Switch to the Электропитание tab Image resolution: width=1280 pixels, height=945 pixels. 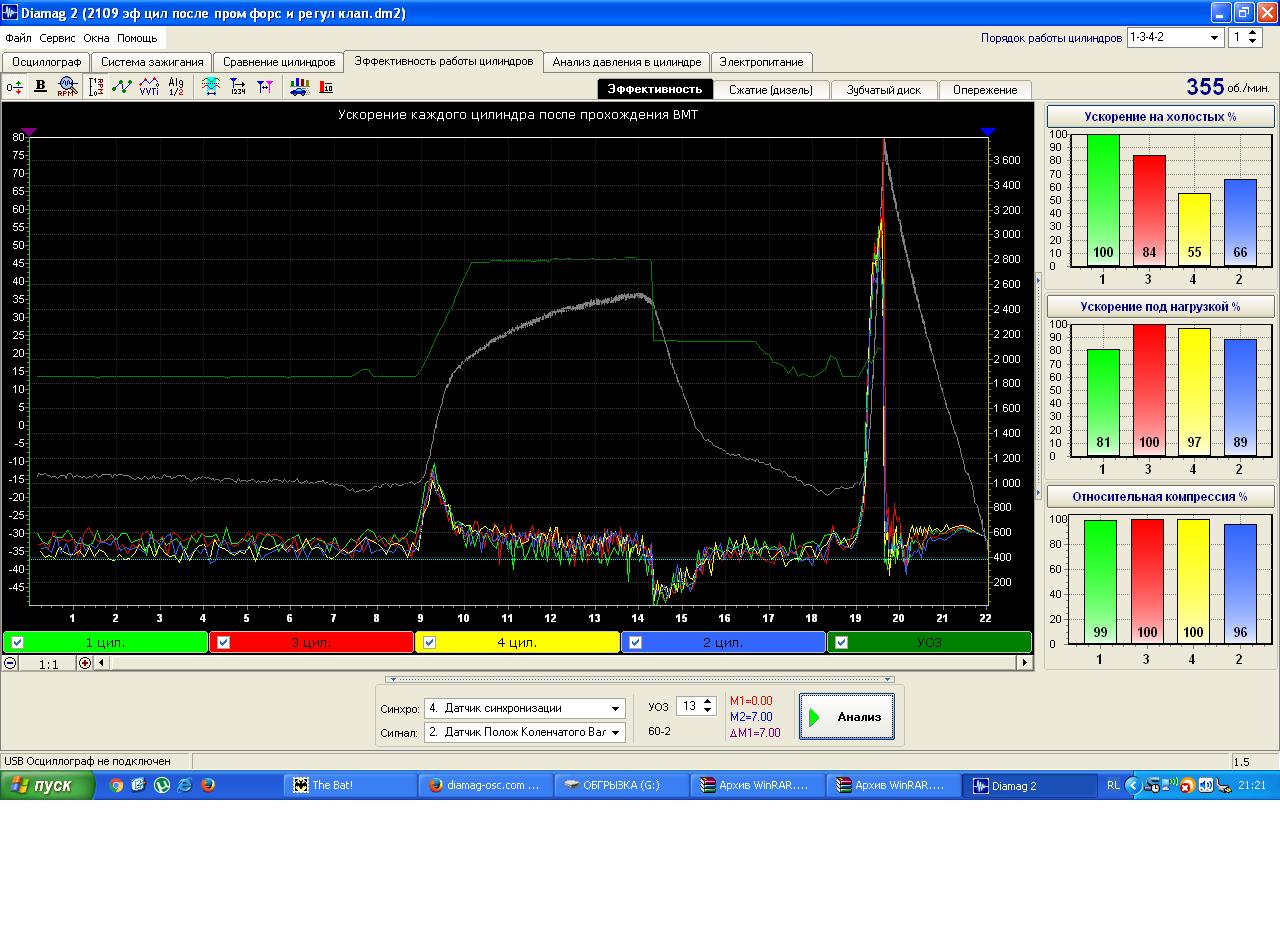pos(761,62)
